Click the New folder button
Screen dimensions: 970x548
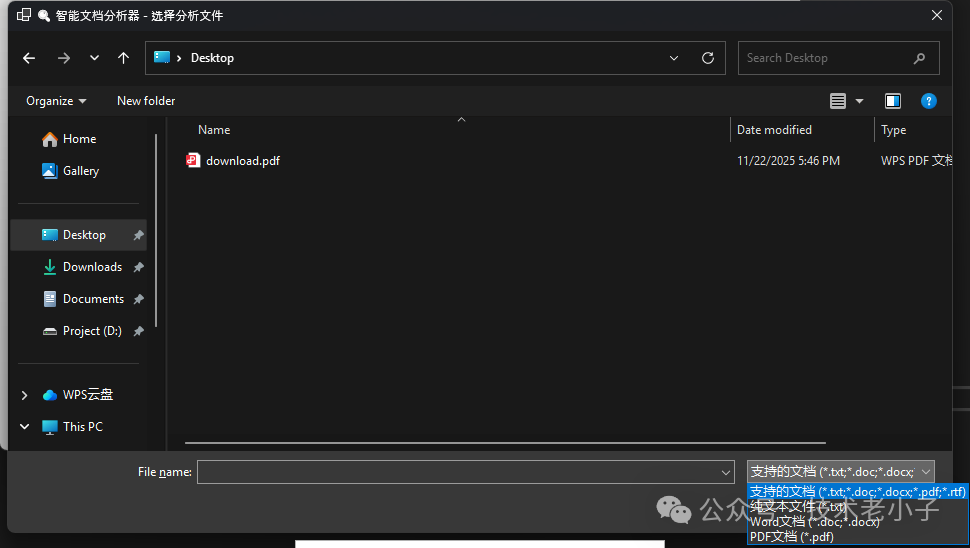[146, 101]
